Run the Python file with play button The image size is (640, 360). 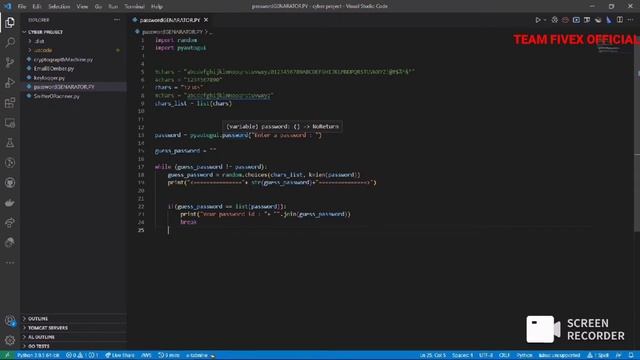538,20
